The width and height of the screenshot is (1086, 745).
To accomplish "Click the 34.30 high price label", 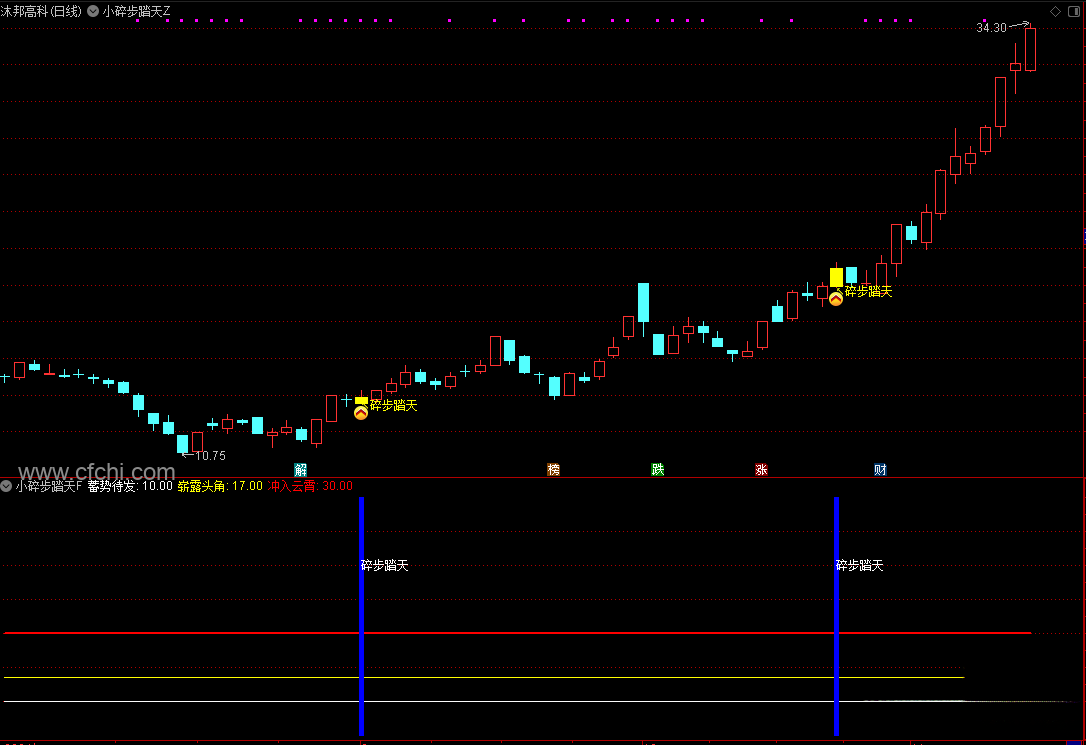I will pyautogui.click(x=991, y=28).
